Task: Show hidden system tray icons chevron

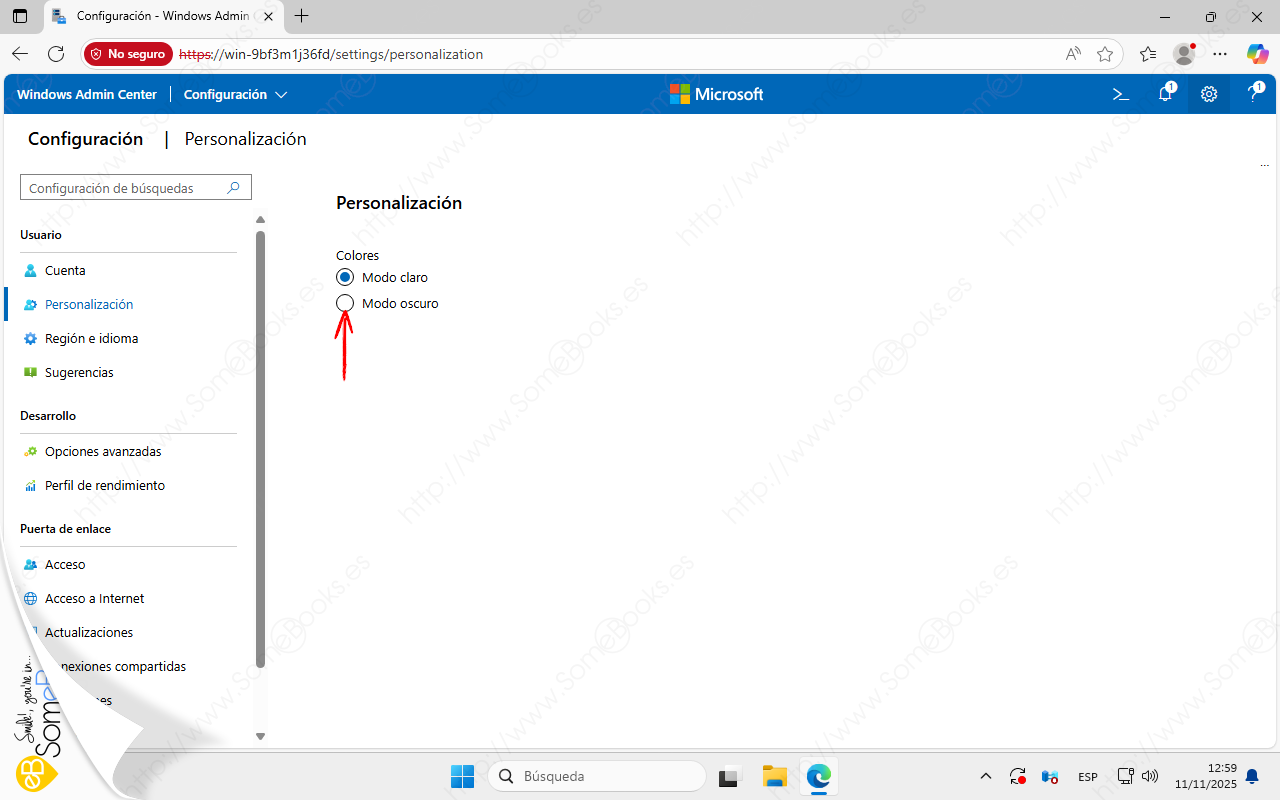Action: [x=986, y=776]
